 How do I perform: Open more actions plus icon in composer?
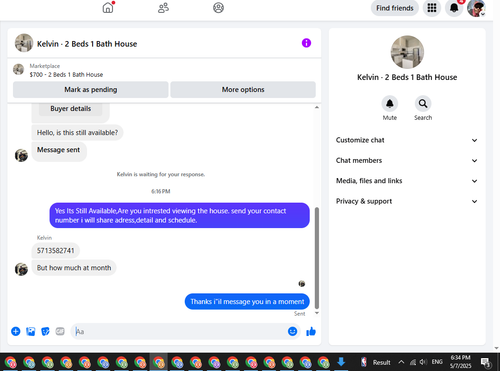click(x=16, y=331)
